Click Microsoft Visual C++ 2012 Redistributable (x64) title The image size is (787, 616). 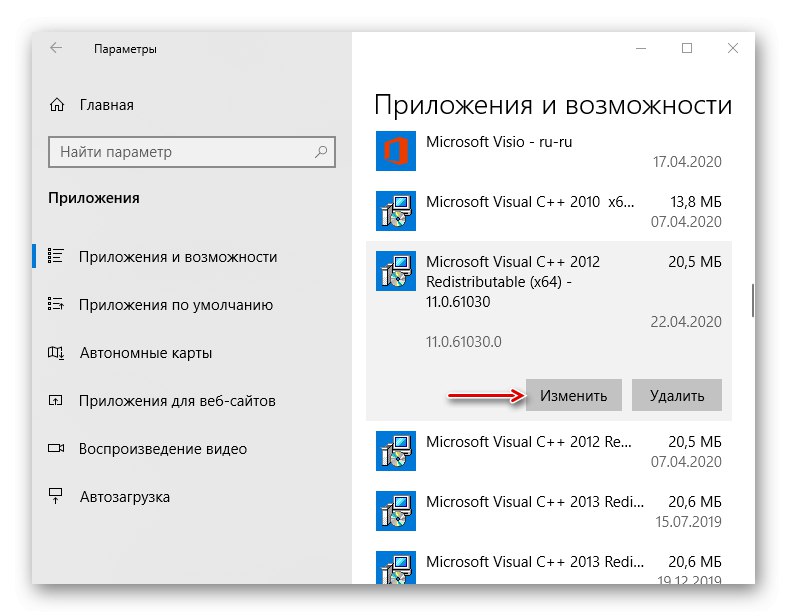pos(513,282)
